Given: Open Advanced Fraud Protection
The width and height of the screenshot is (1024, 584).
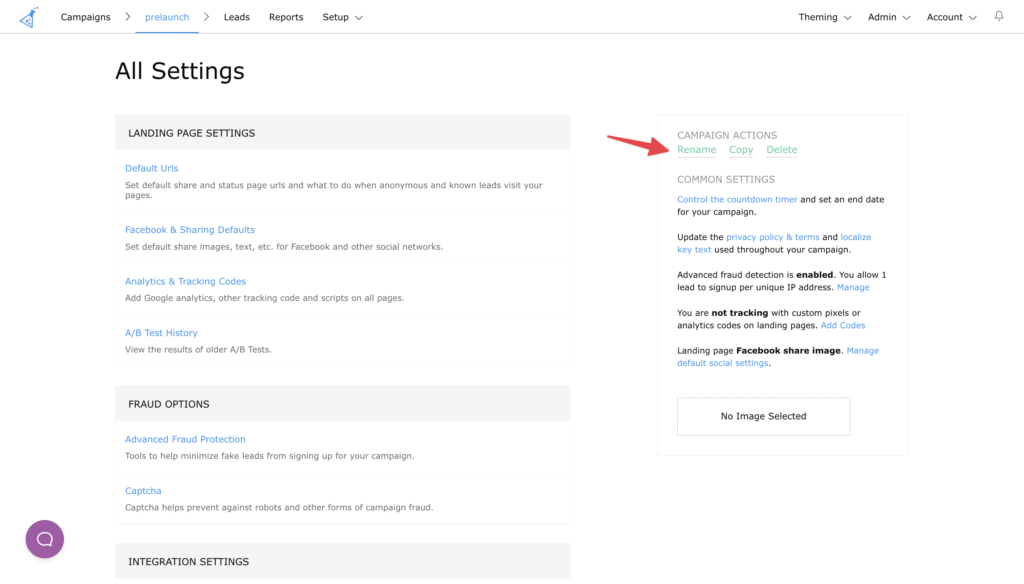Looking at the screenshot, I should [x=185, y=440].
